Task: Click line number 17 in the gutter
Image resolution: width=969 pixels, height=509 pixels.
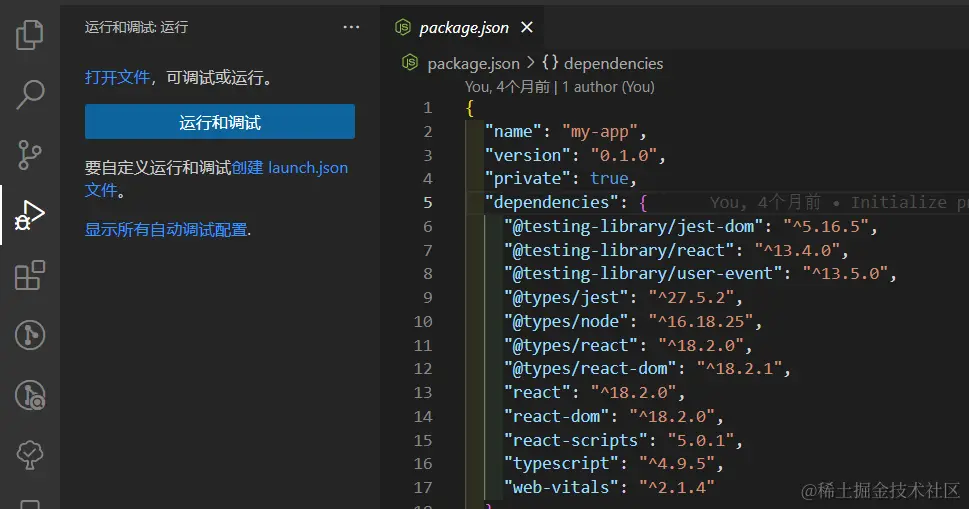Action: [423, 487]
